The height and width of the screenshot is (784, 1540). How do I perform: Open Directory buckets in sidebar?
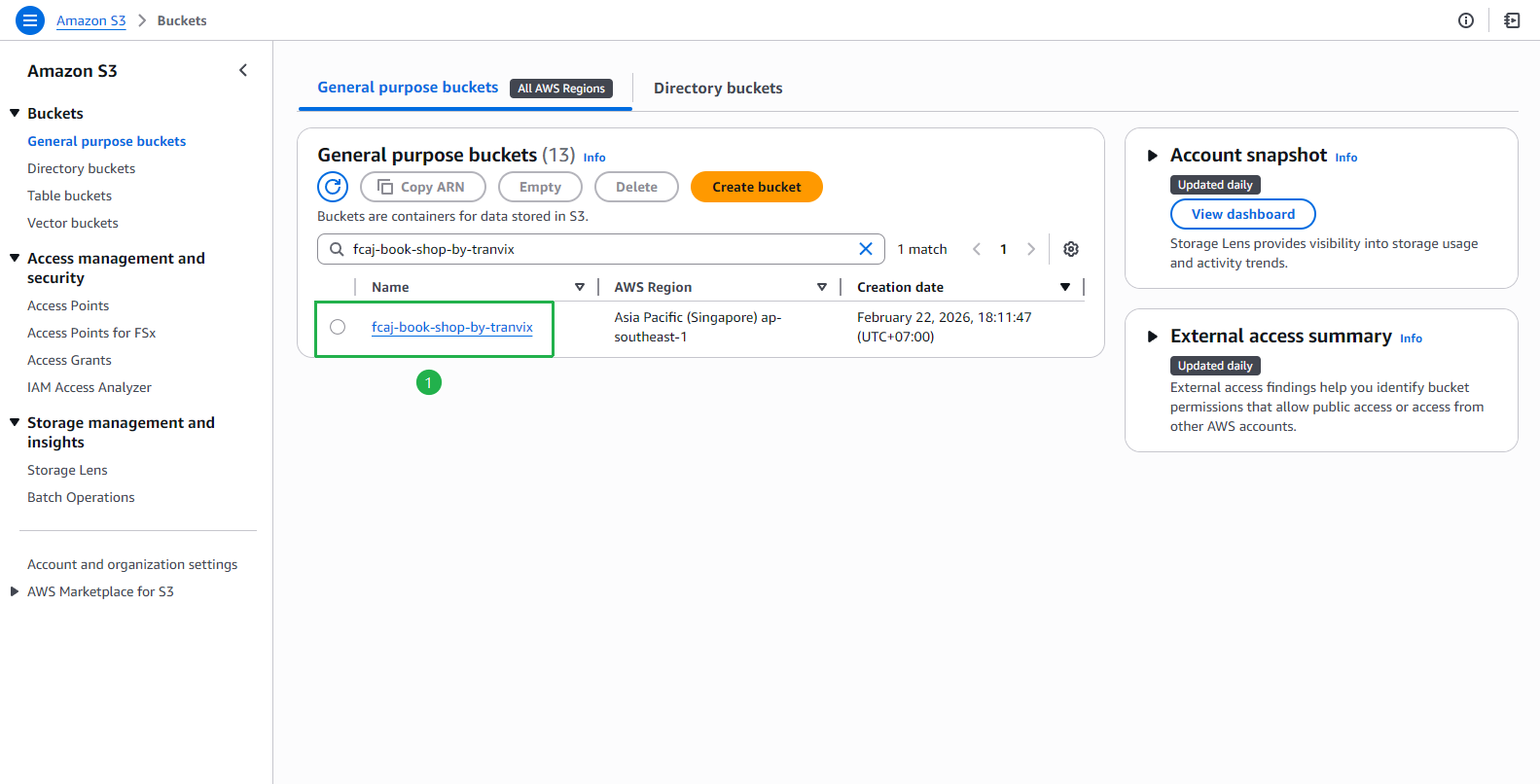[82, 168]
